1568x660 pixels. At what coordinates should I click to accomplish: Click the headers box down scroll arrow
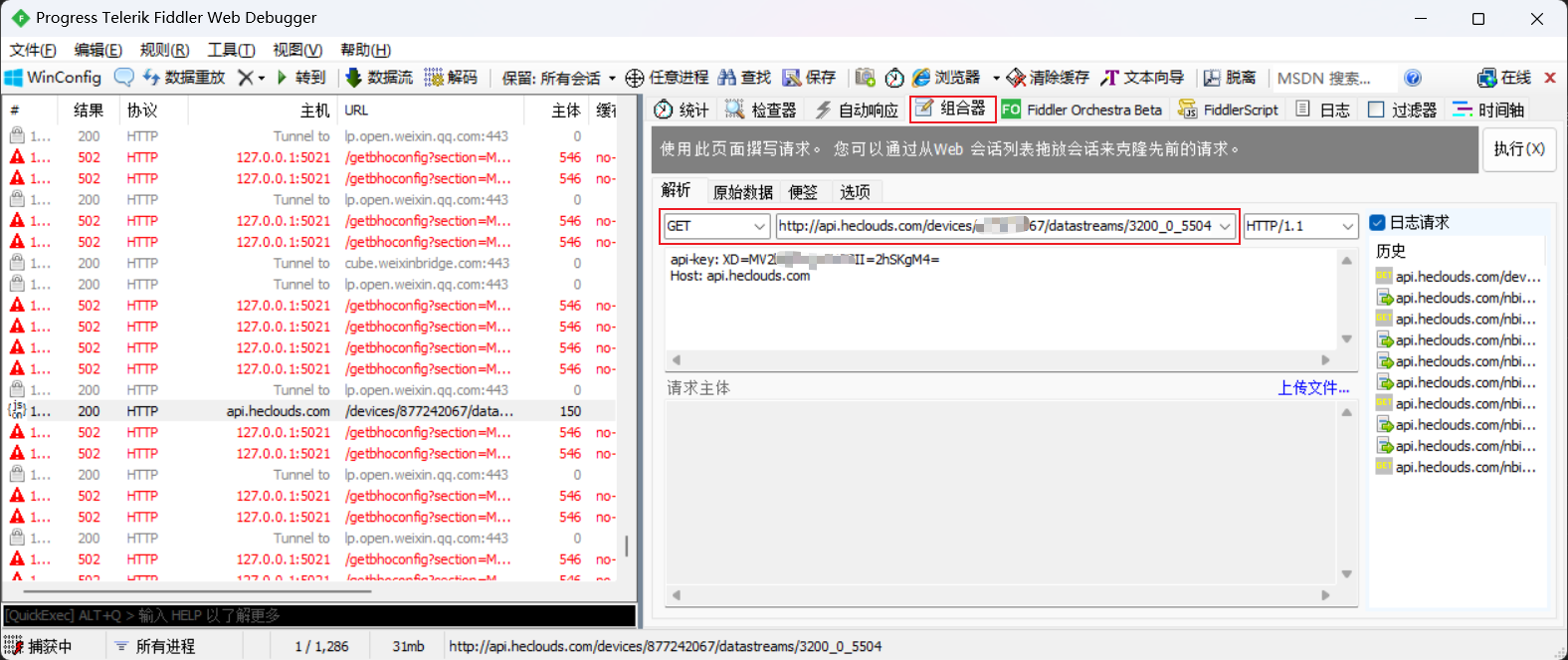(1346, 339)
